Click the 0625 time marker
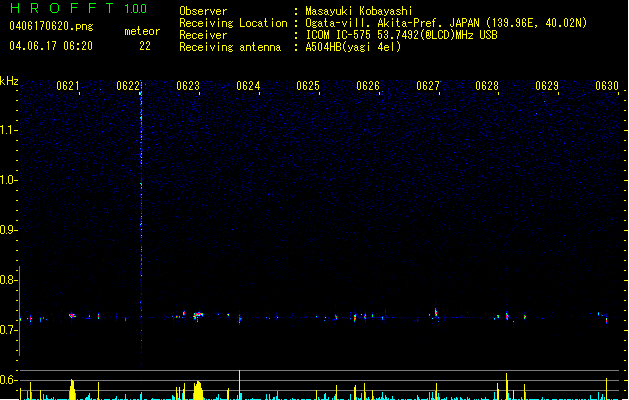 [308, 86]
